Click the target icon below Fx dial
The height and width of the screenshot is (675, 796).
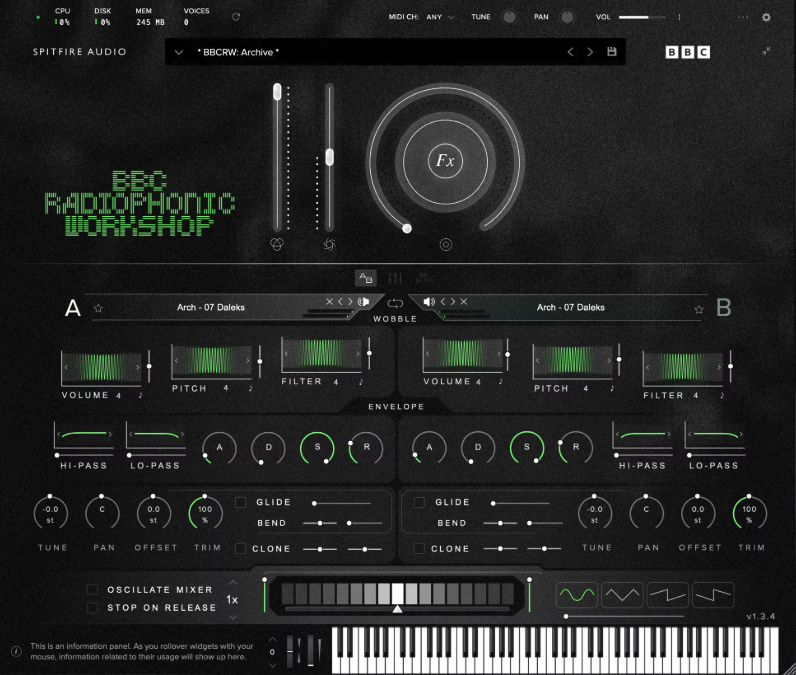pos(445,245)
